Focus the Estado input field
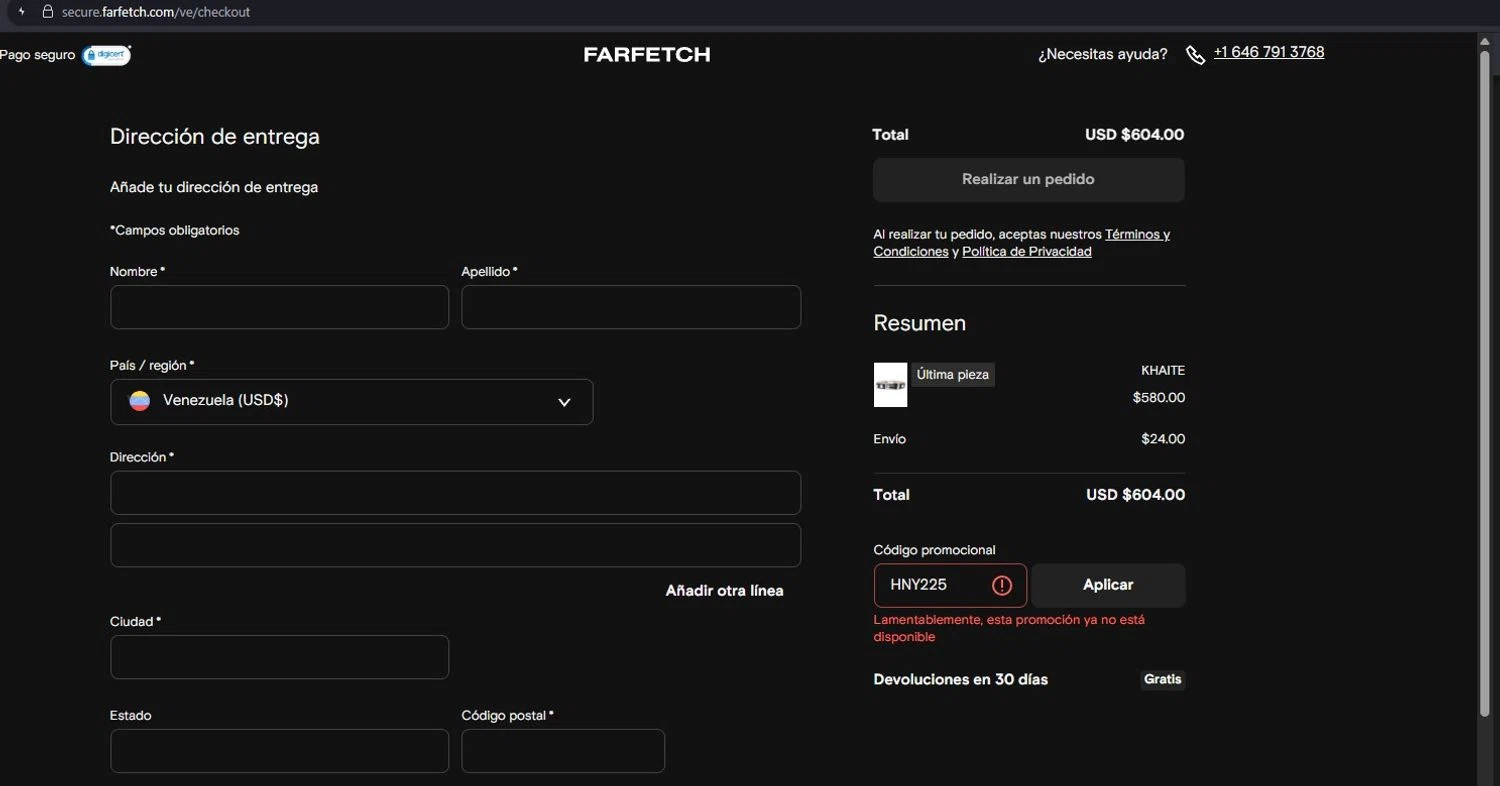This screenshot has height=786, width=1500. coord(280,751)
